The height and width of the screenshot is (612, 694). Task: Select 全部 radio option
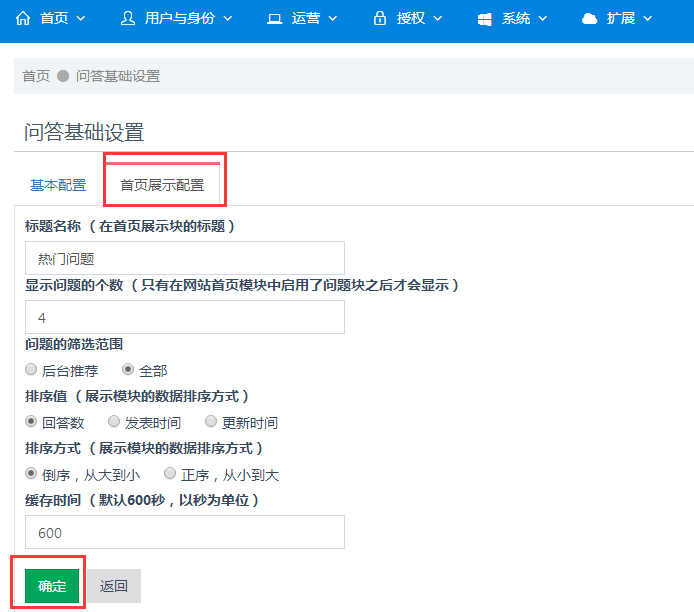(128, 369)
